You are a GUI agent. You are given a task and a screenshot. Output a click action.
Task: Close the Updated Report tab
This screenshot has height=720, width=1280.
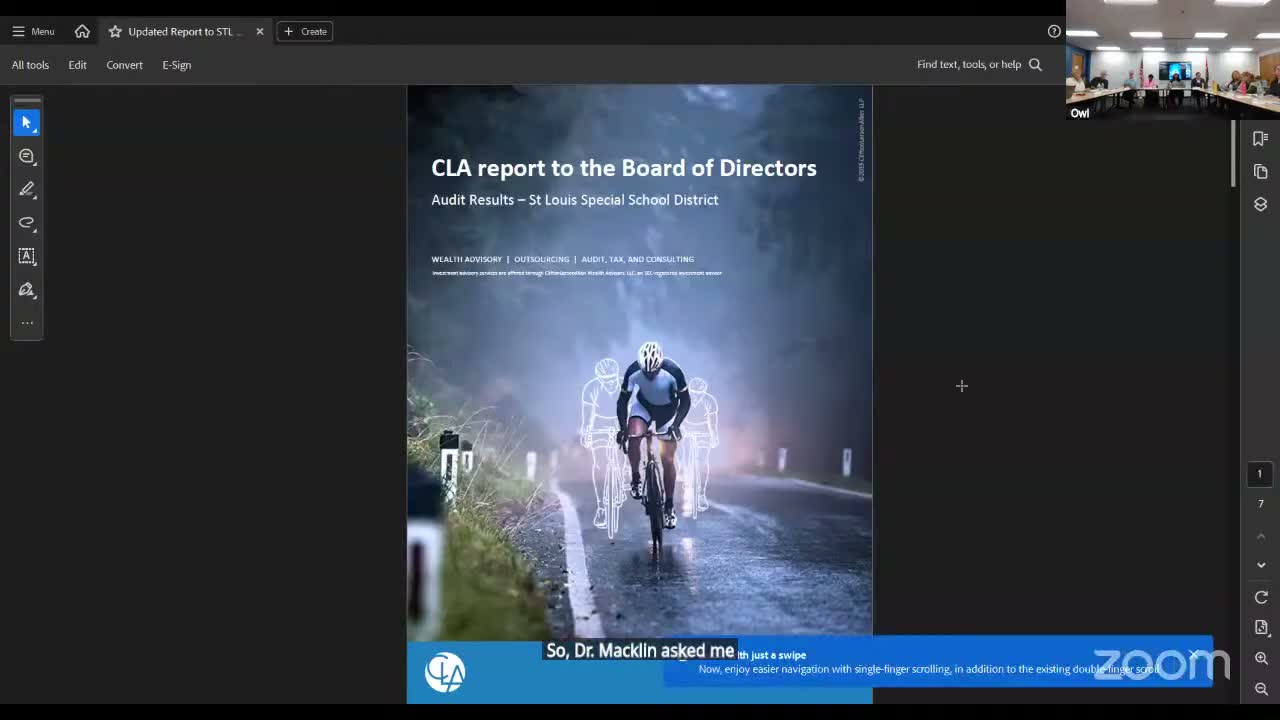point(260,31)
